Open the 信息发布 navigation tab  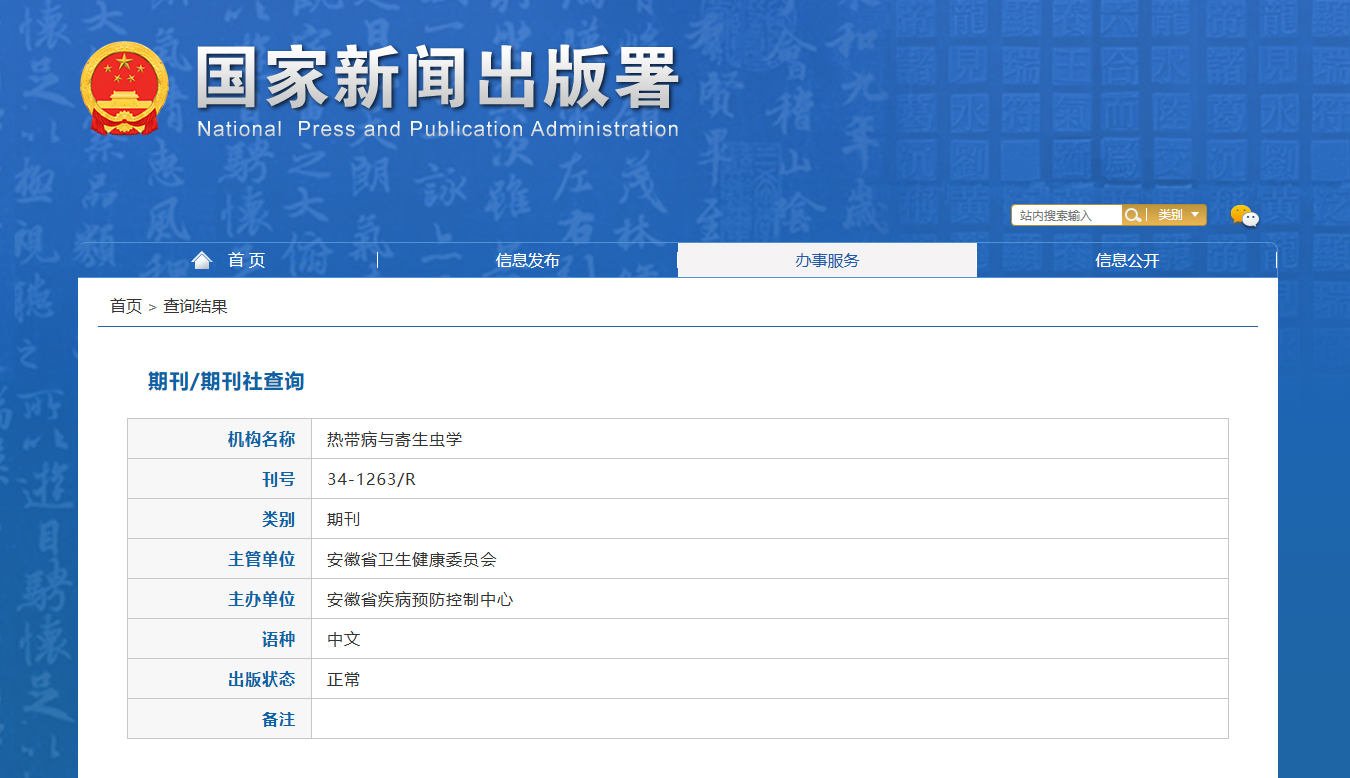[527, 260]
